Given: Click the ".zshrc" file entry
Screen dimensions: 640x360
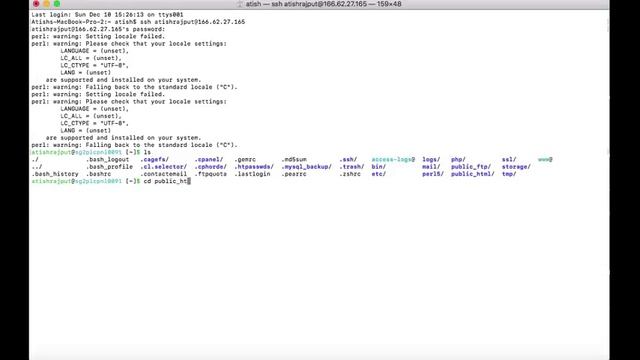Looking at the screenshot, I should click(x=350, y=174).
